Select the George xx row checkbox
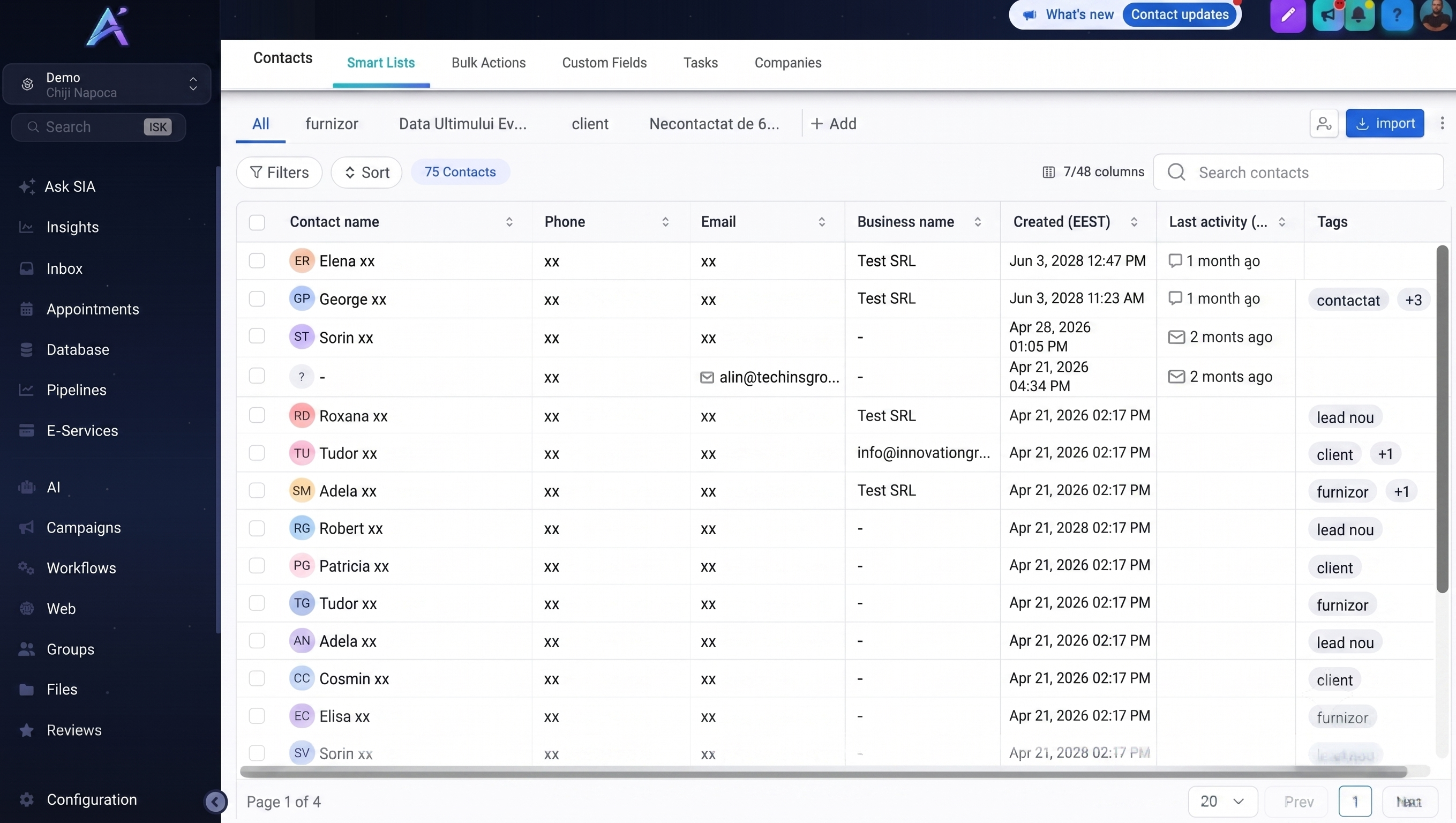1456x823 pixels. pyautogui.click(x=257, y=298)
